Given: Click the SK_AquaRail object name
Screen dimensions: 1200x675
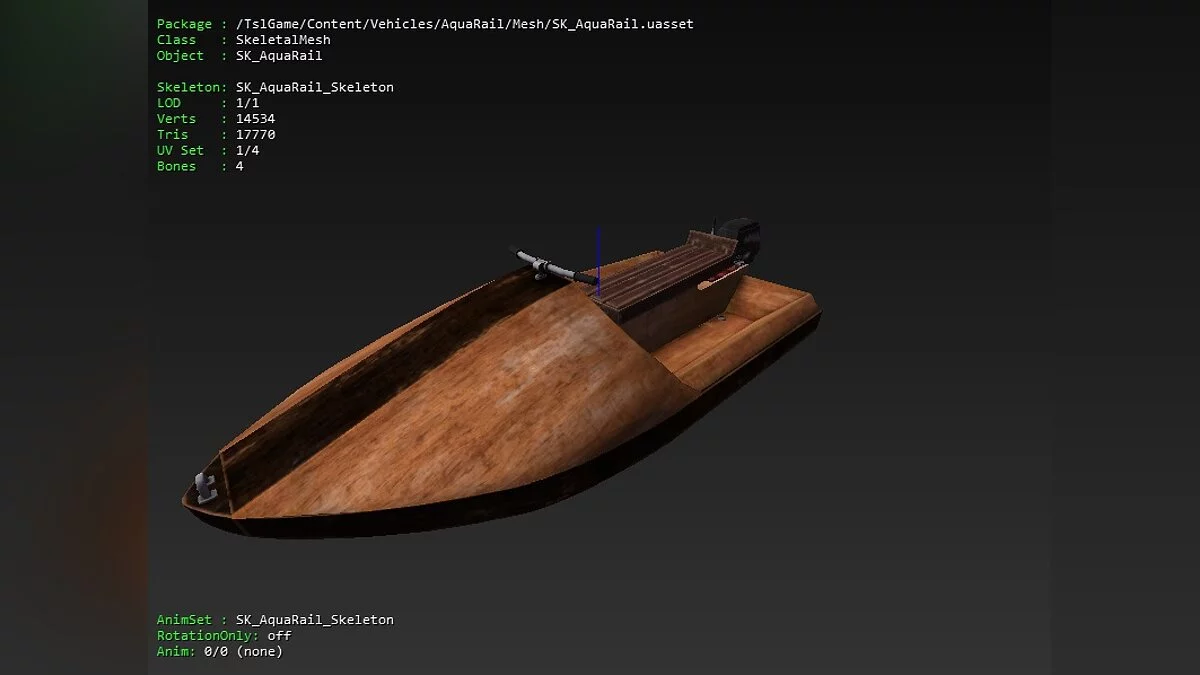Looking at the screenshot, I should click(278, 56).
